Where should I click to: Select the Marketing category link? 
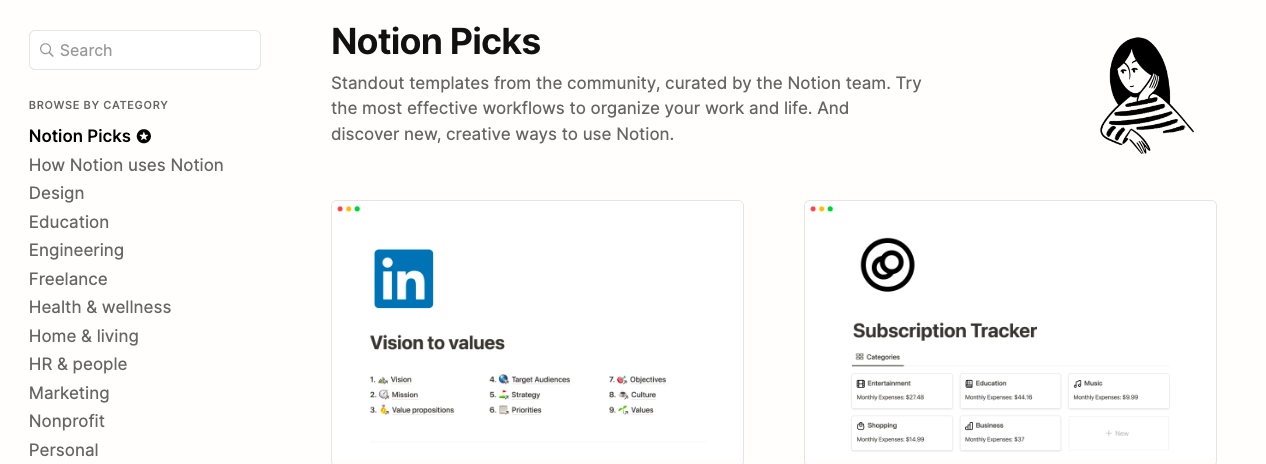tap(69, 393)
